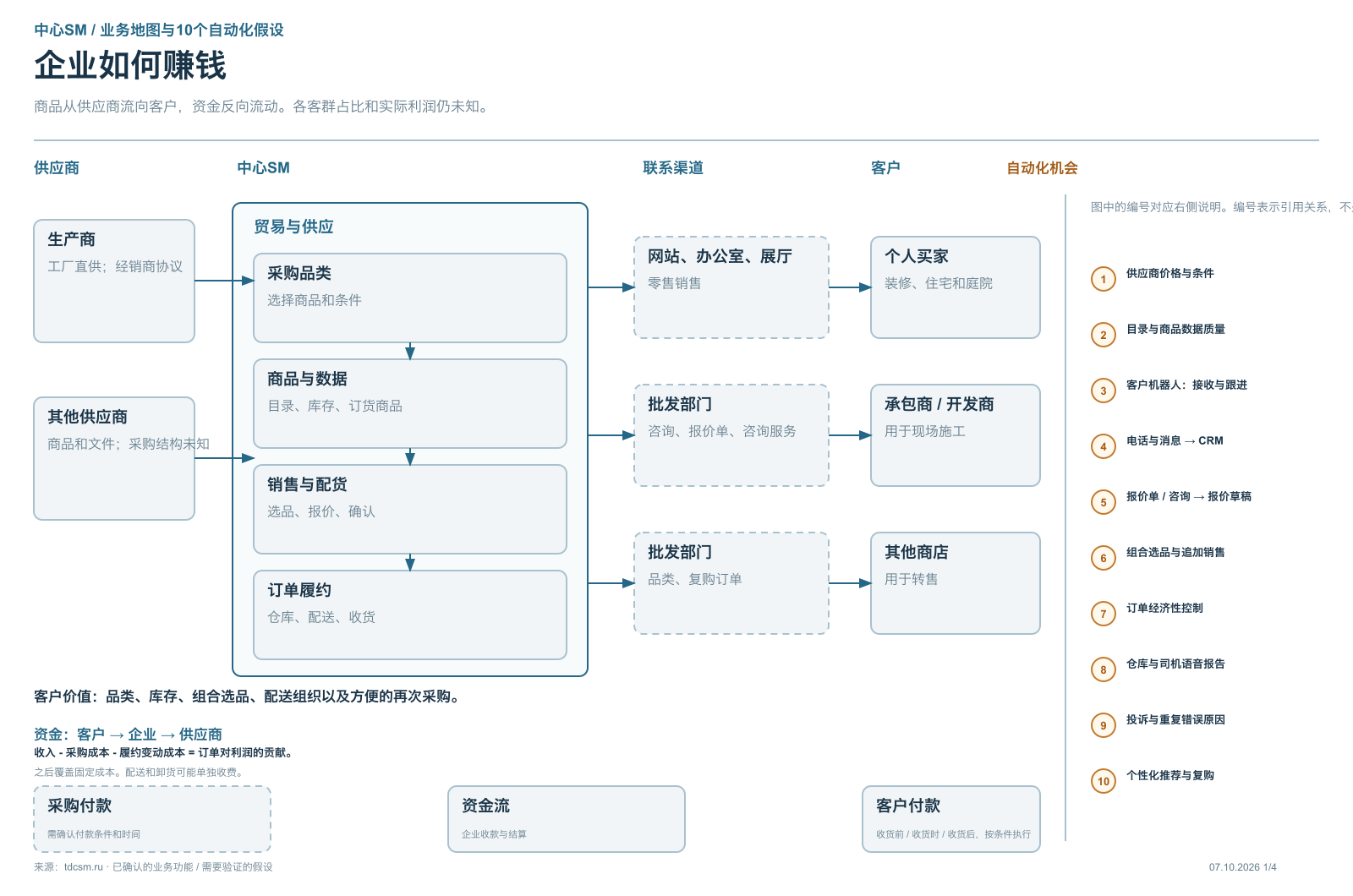Click the label 目录与商品数据质量
The height and width of the screenshot is (896, 1353).
tap(1175, 329)
